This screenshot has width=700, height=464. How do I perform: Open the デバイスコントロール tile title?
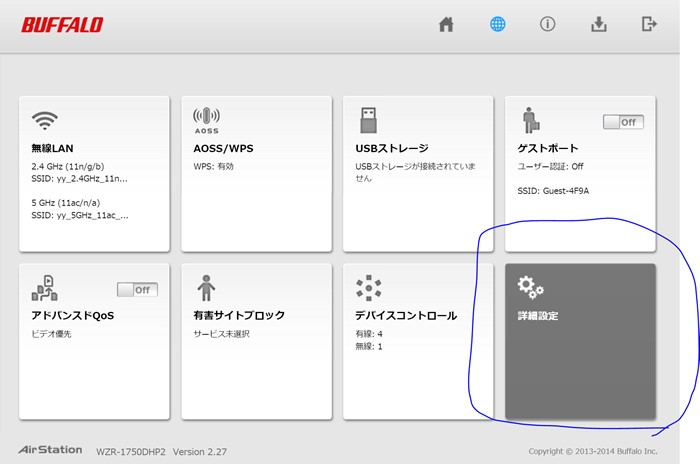406,316
